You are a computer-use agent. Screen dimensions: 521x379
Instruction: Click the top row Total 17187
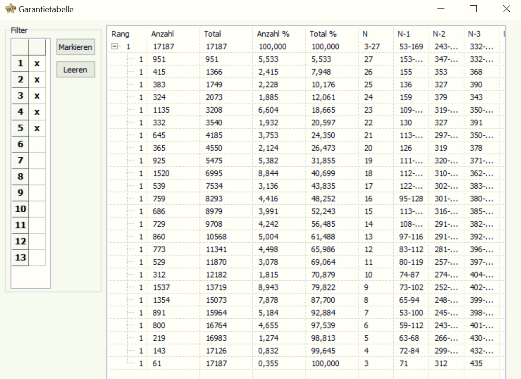[x=217, y=46]
